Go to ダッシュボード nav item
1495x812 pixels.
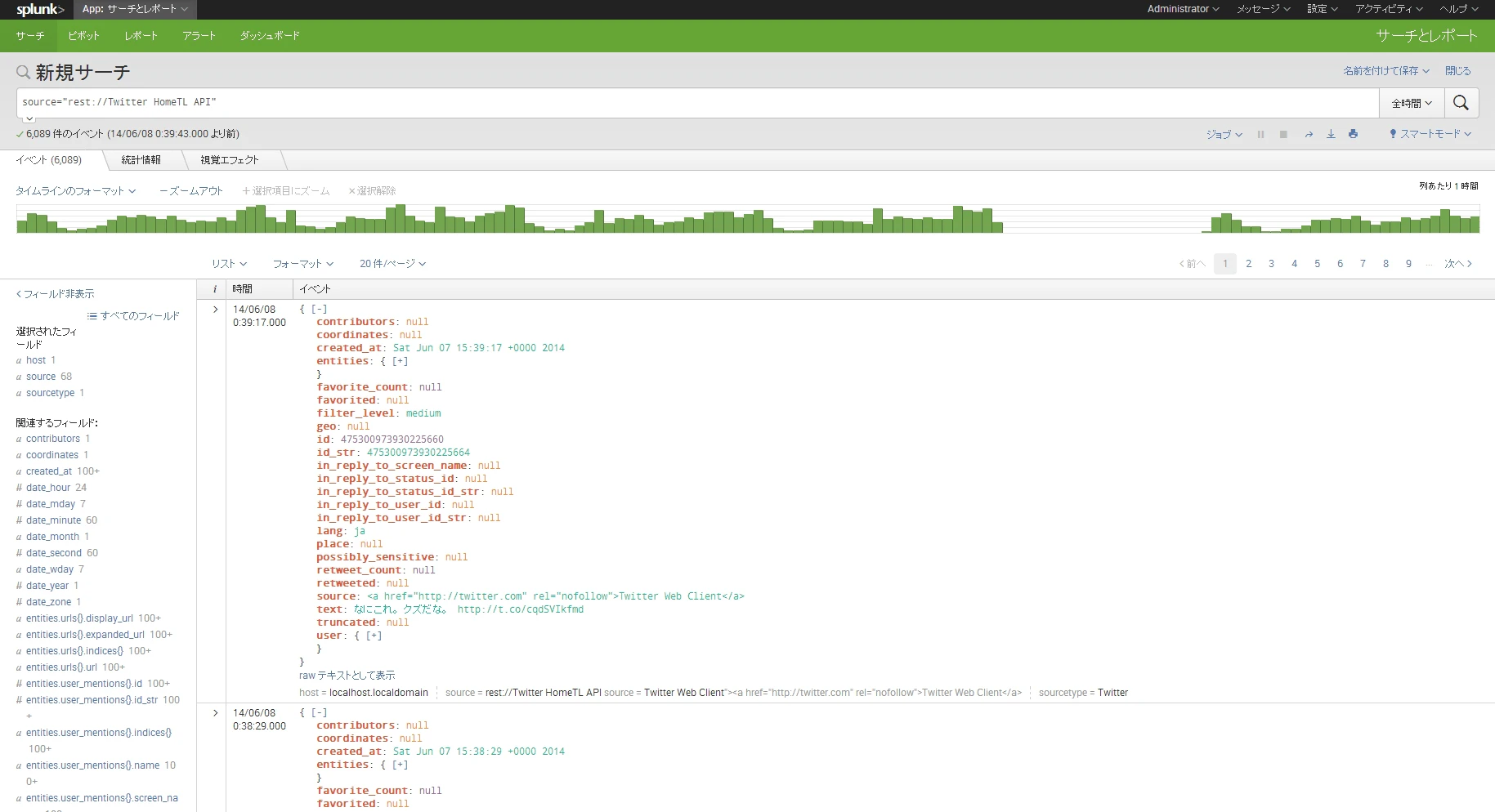[270, 36]
